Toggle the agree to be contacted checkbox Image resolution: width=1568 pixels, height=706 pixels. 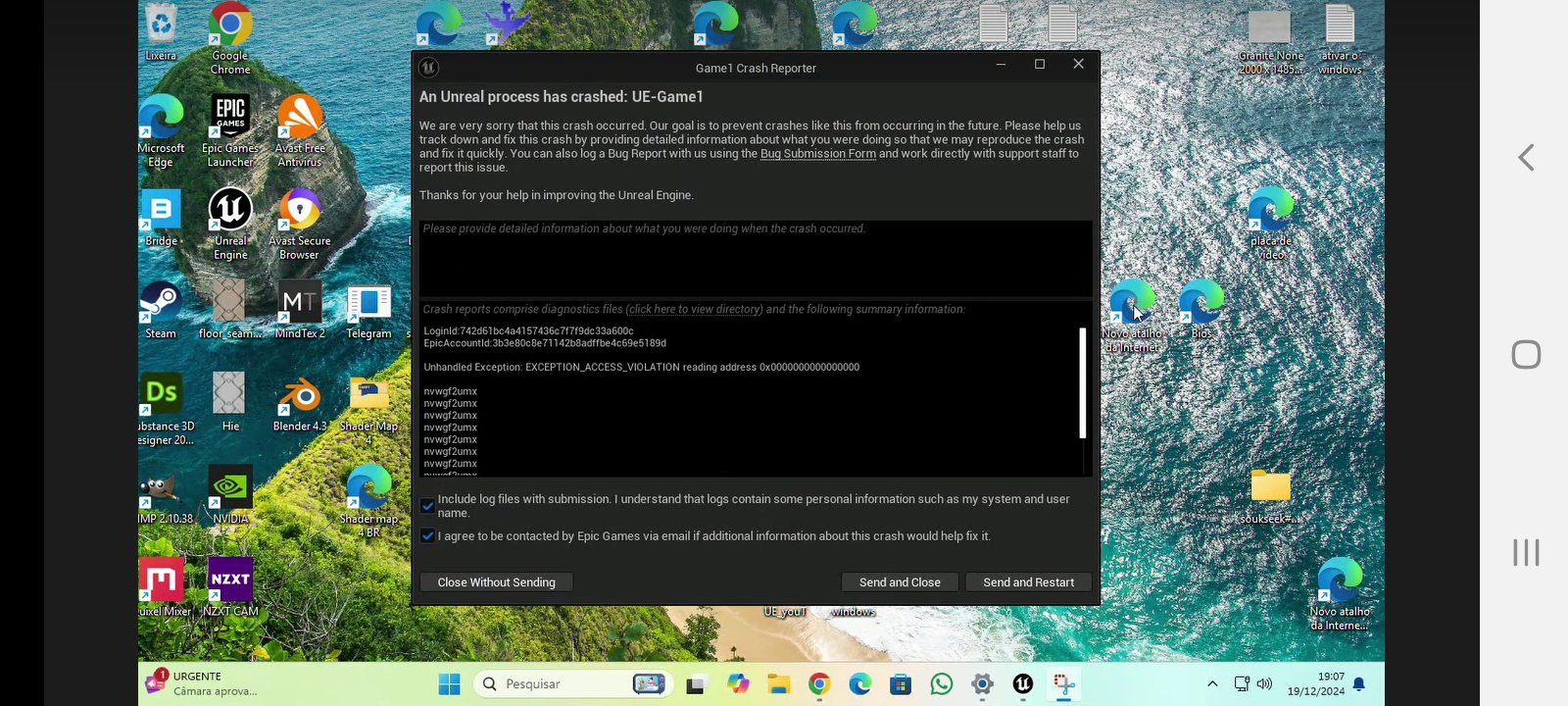427,535
